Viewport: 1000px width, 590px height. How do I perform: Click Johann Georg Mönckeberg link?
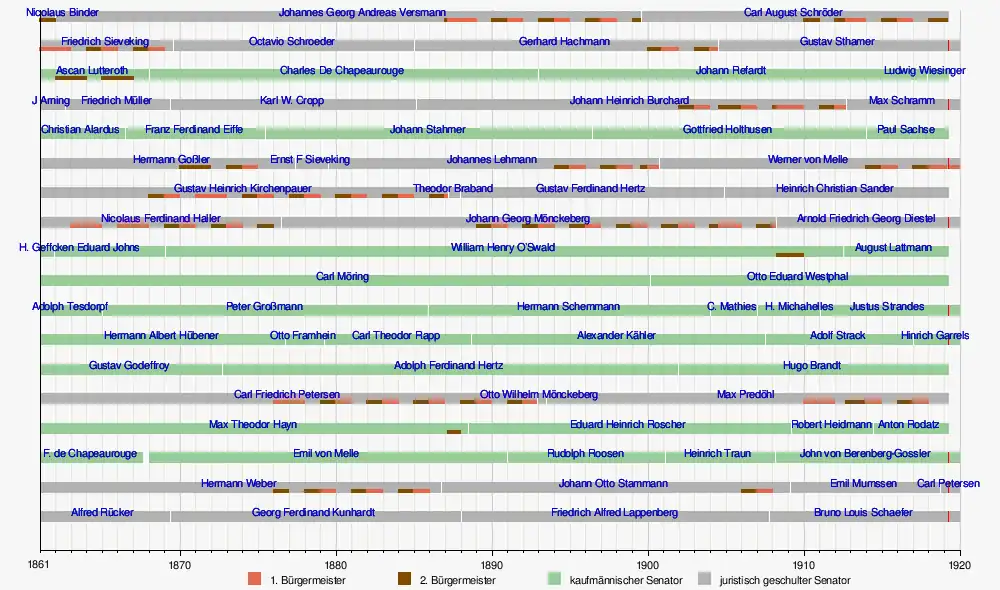[527, 219]
